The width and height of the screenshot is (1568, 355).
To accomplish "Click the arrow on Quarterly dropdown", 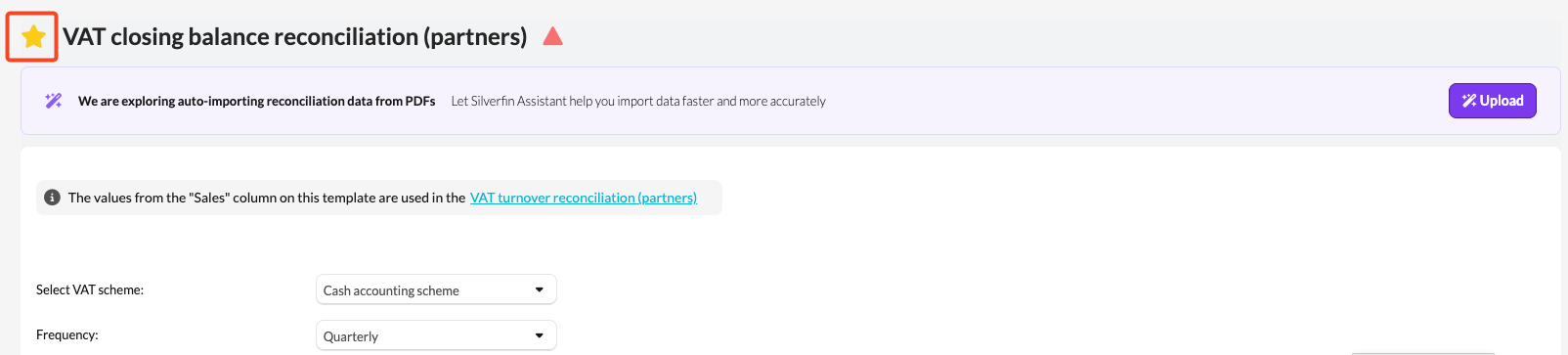I will click(x=540, y=335).
